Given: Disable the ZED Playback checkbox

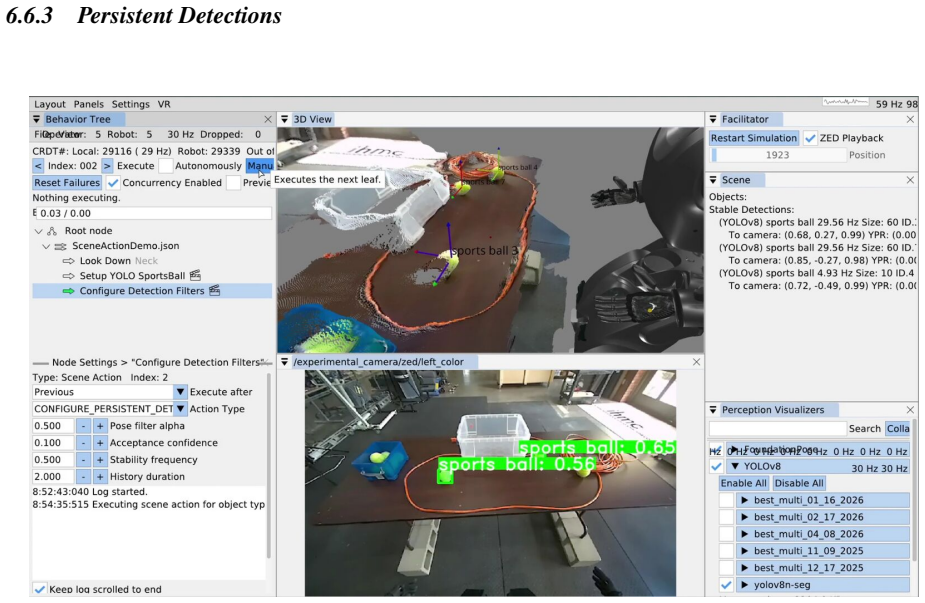Looking at the screenshot, I should (810, 138).
